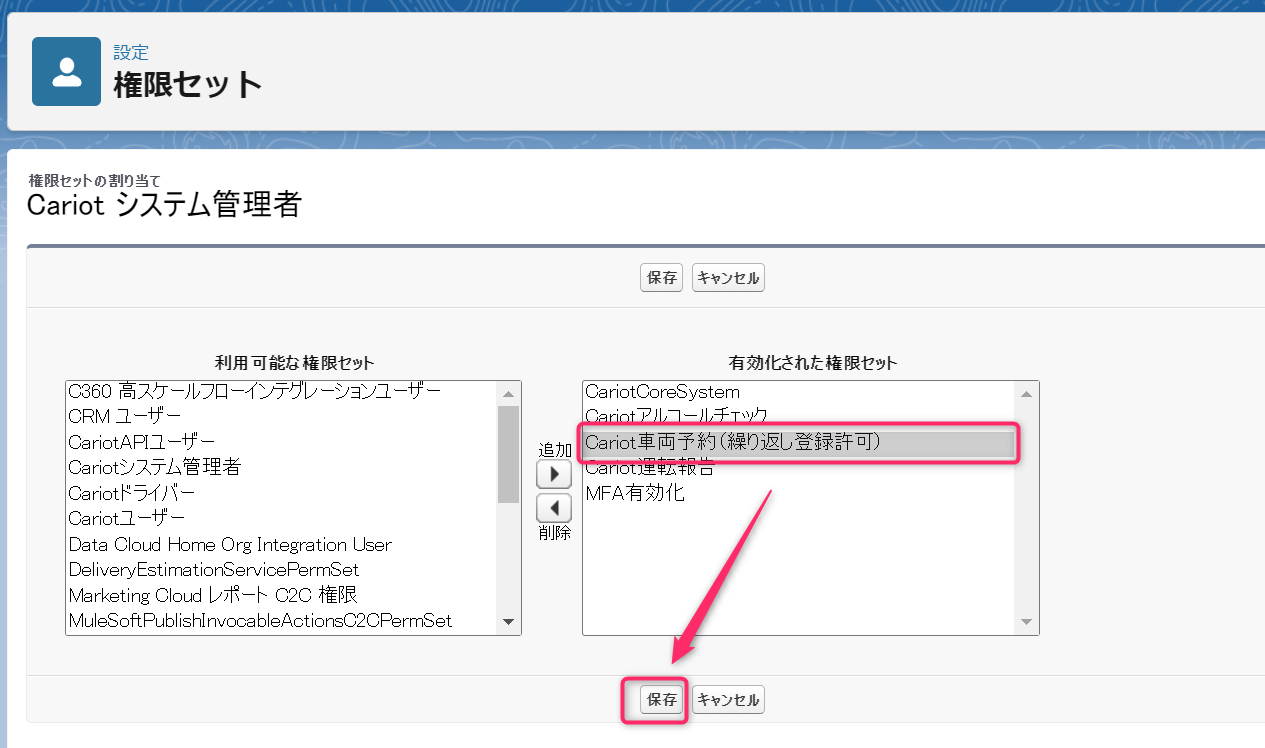Choose CariotAPIユーザー from the available list
The width and height of the screenshot is (1265, 748).
click(x=281, y=441)
